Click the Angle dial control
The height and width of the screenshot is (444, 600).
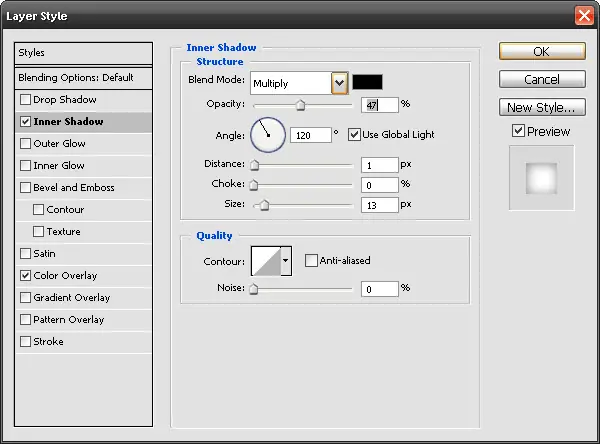coord(268,135)
